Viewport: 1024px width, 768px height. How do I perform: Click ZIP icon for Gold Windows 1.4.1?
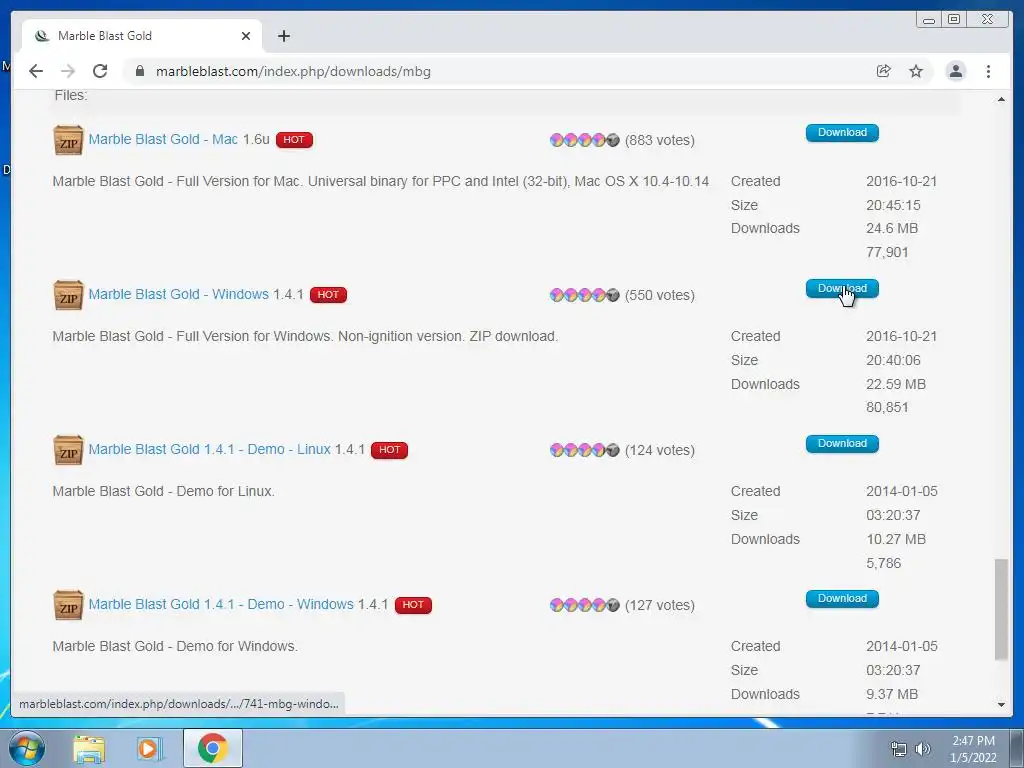(68, 295)
